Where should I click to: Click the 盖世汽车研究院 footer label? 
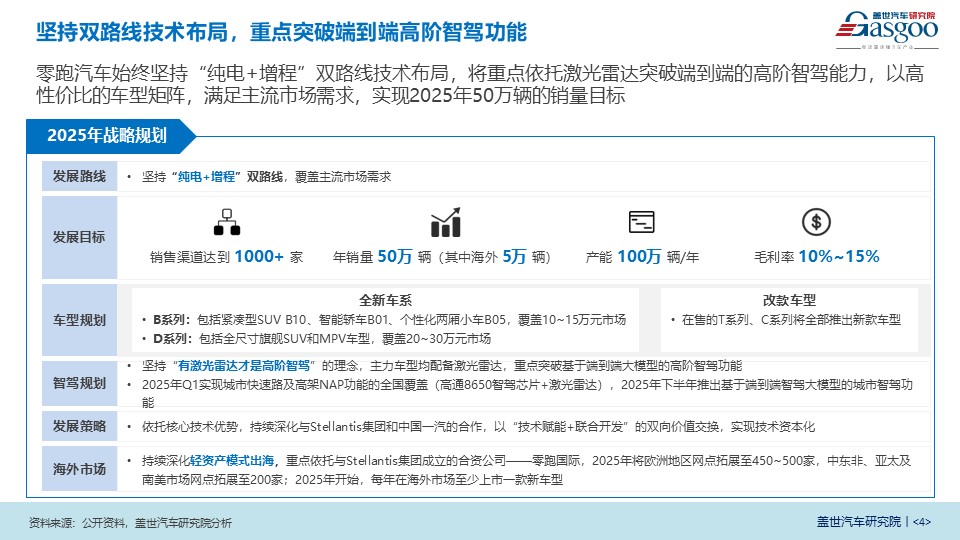click(858, 522)
